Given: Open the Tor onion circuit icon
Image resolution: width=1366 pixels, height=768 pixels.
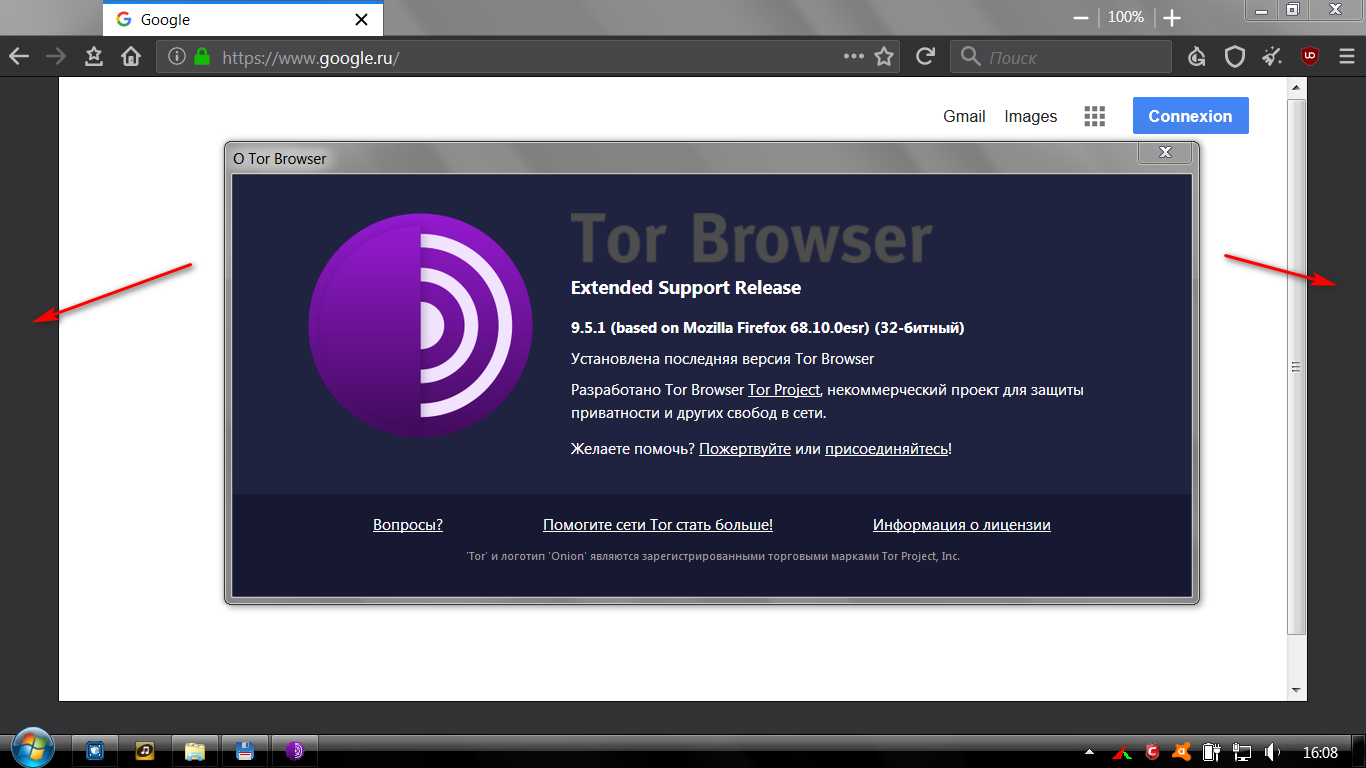Looking at the screenshot, I should pyautogui.click(x=1197, y=57).
